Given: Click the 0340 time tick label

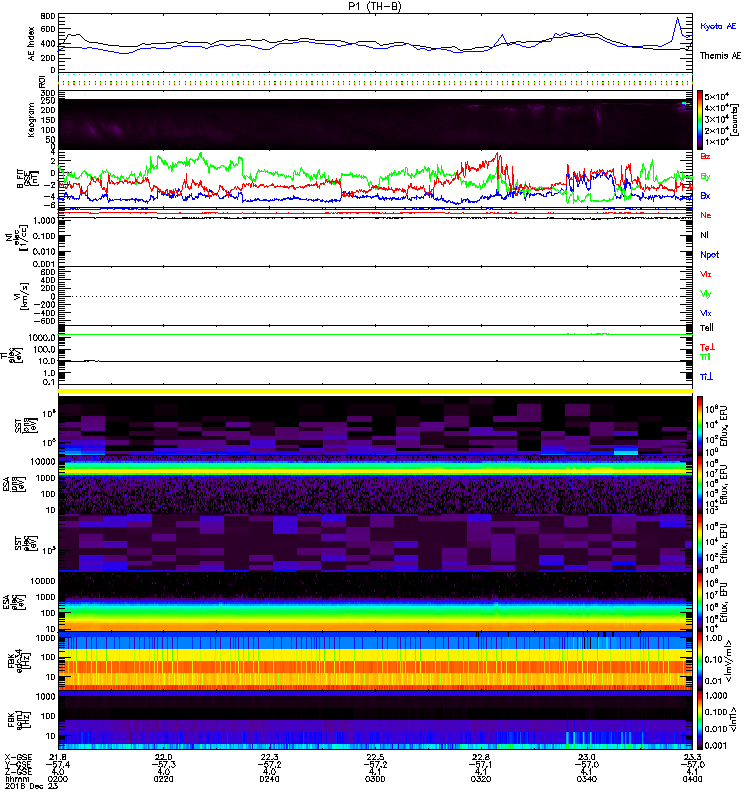Looking at the screenshot, I should (x=587, y=779).
